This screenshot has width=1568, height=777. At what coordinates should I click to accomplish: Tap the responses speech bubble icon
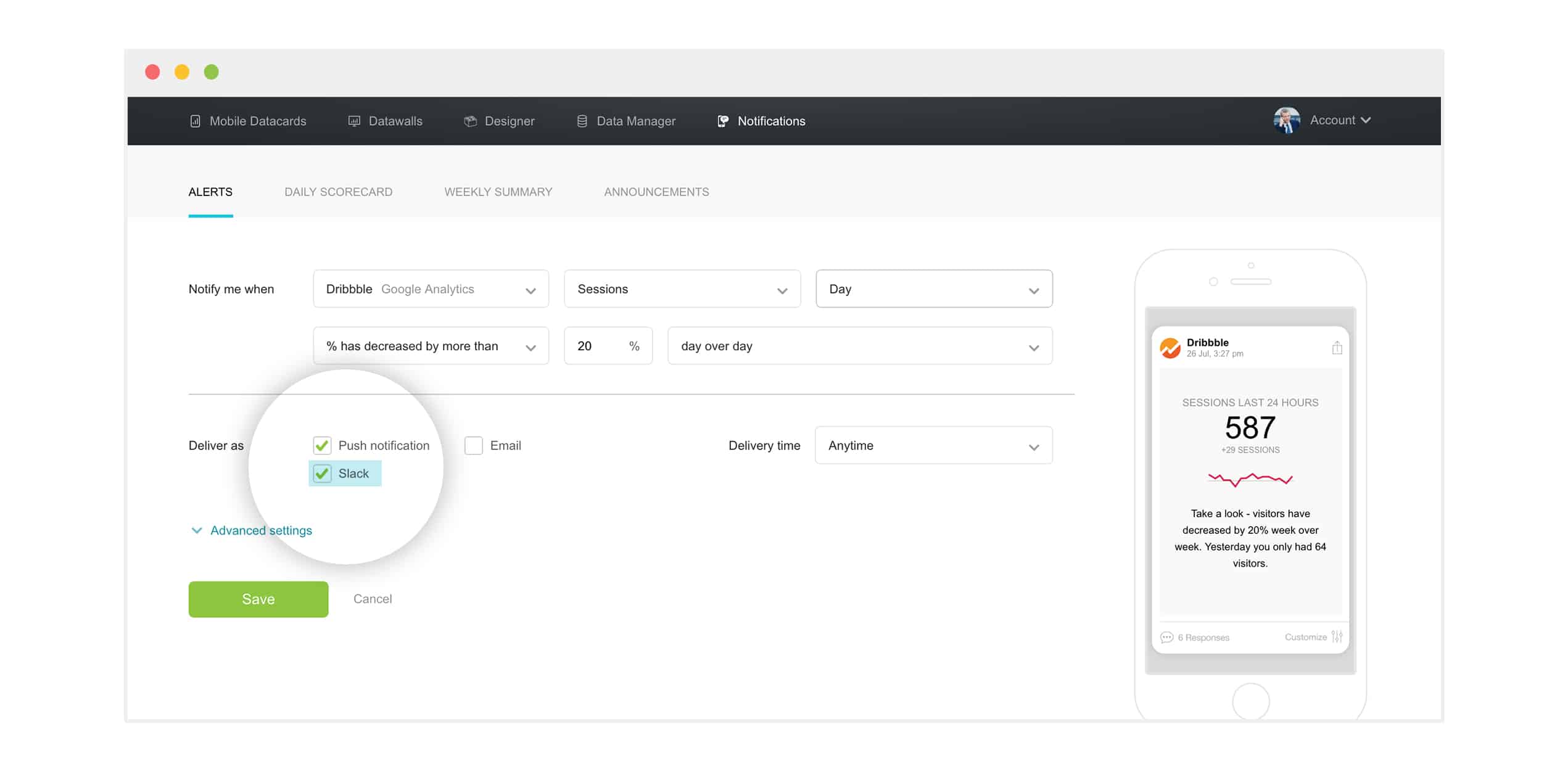click(x=1166, y=637)
